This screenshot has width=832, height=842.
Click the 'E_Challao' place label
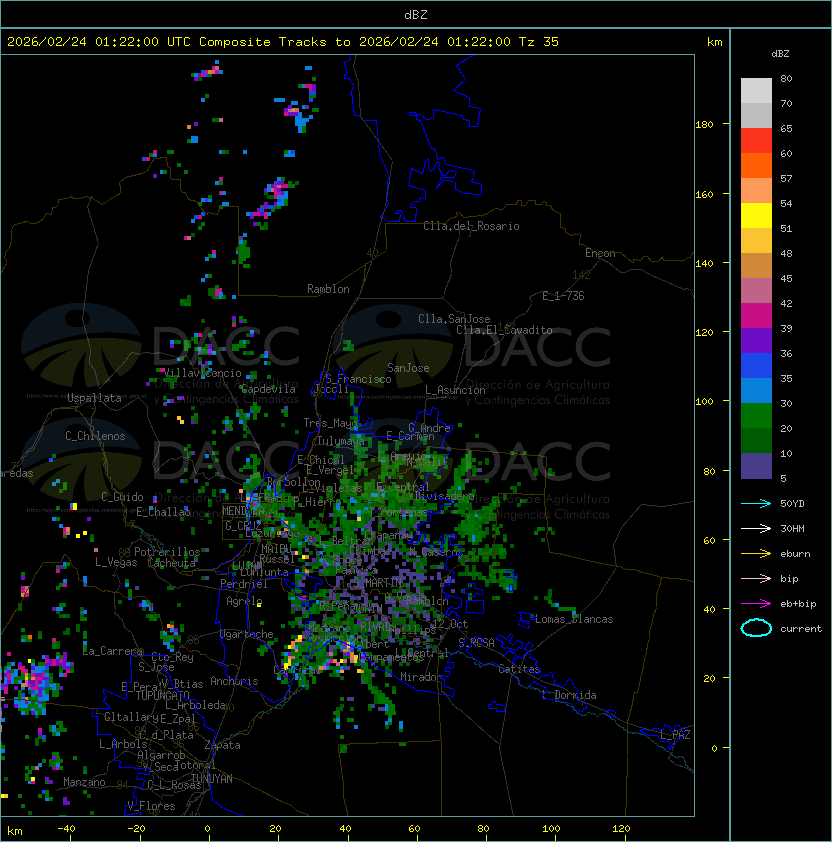(163, 512)
